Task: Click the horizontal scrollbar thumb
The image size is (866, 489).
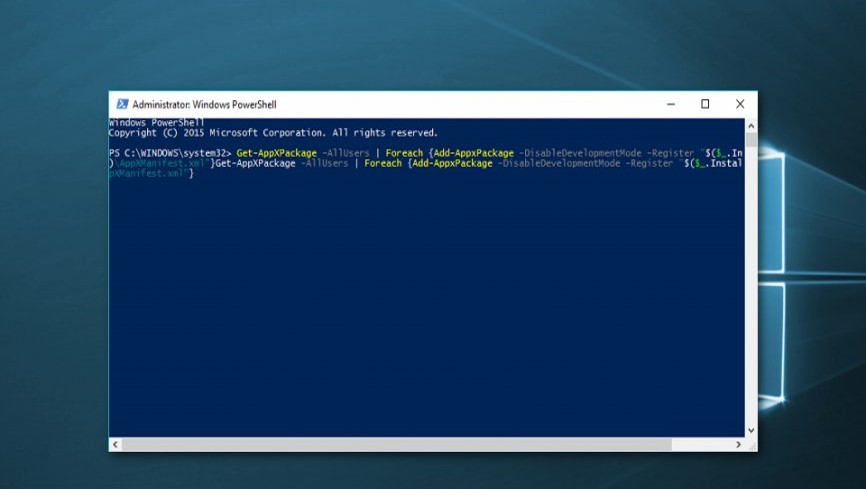Action: point(397,444)
